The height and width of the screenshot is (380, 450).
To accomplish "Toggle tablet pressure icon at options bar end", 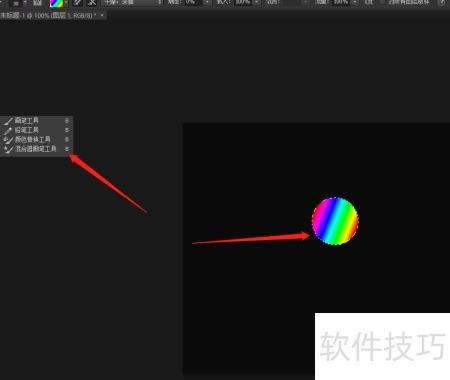I will (x=441, y=2).
